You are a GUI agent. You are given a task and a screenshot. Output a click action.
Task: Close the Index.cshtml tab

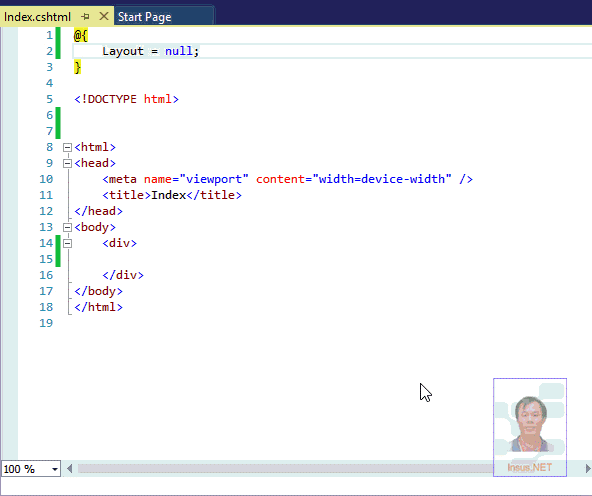pyautogui.click(x=104, y=16)
